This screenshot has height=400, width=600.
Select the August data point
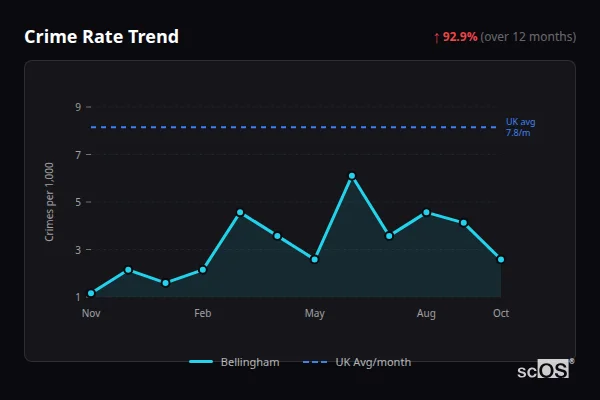[426, 212]
